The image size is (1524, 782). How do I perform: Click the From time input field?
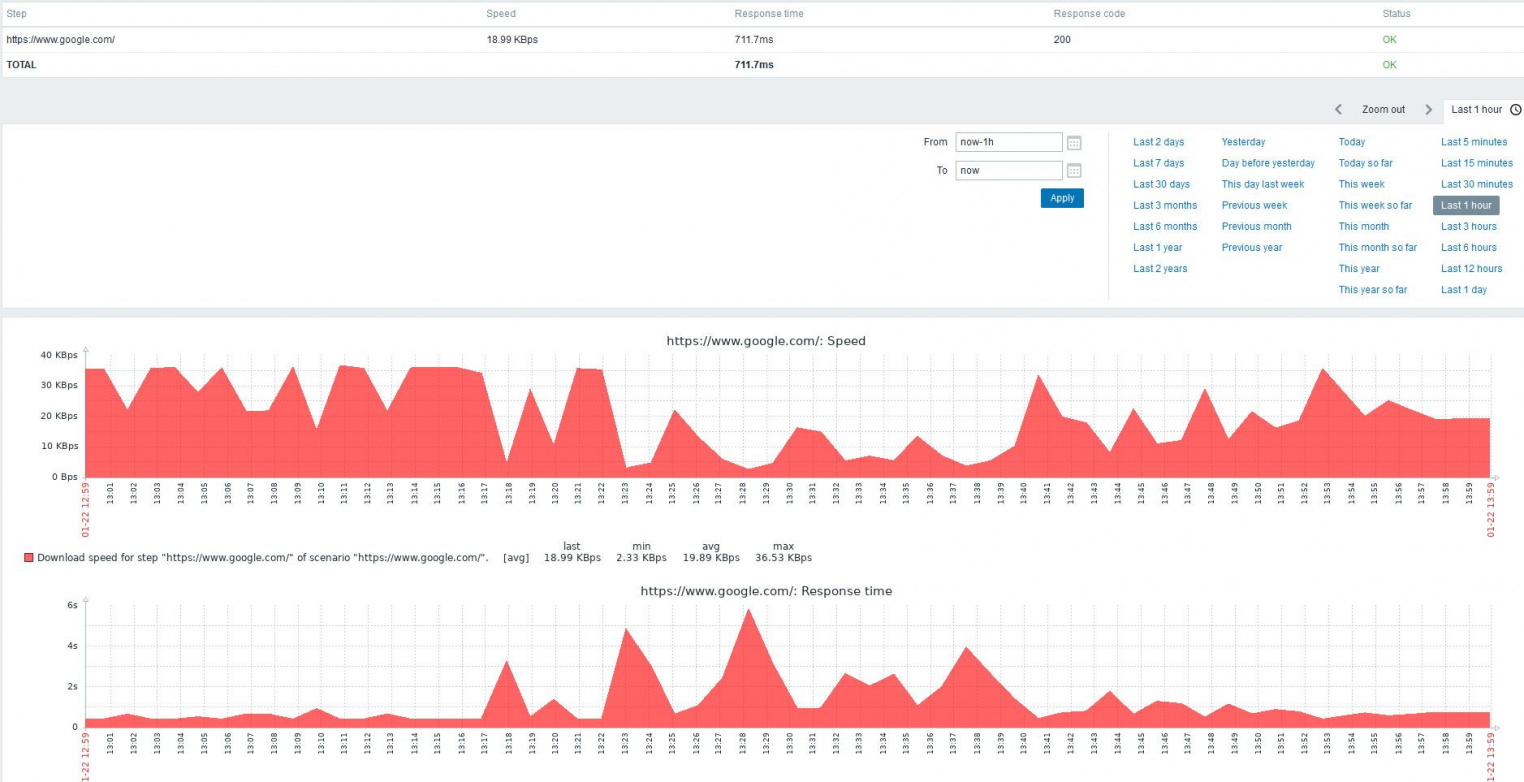coord(1008,143)
